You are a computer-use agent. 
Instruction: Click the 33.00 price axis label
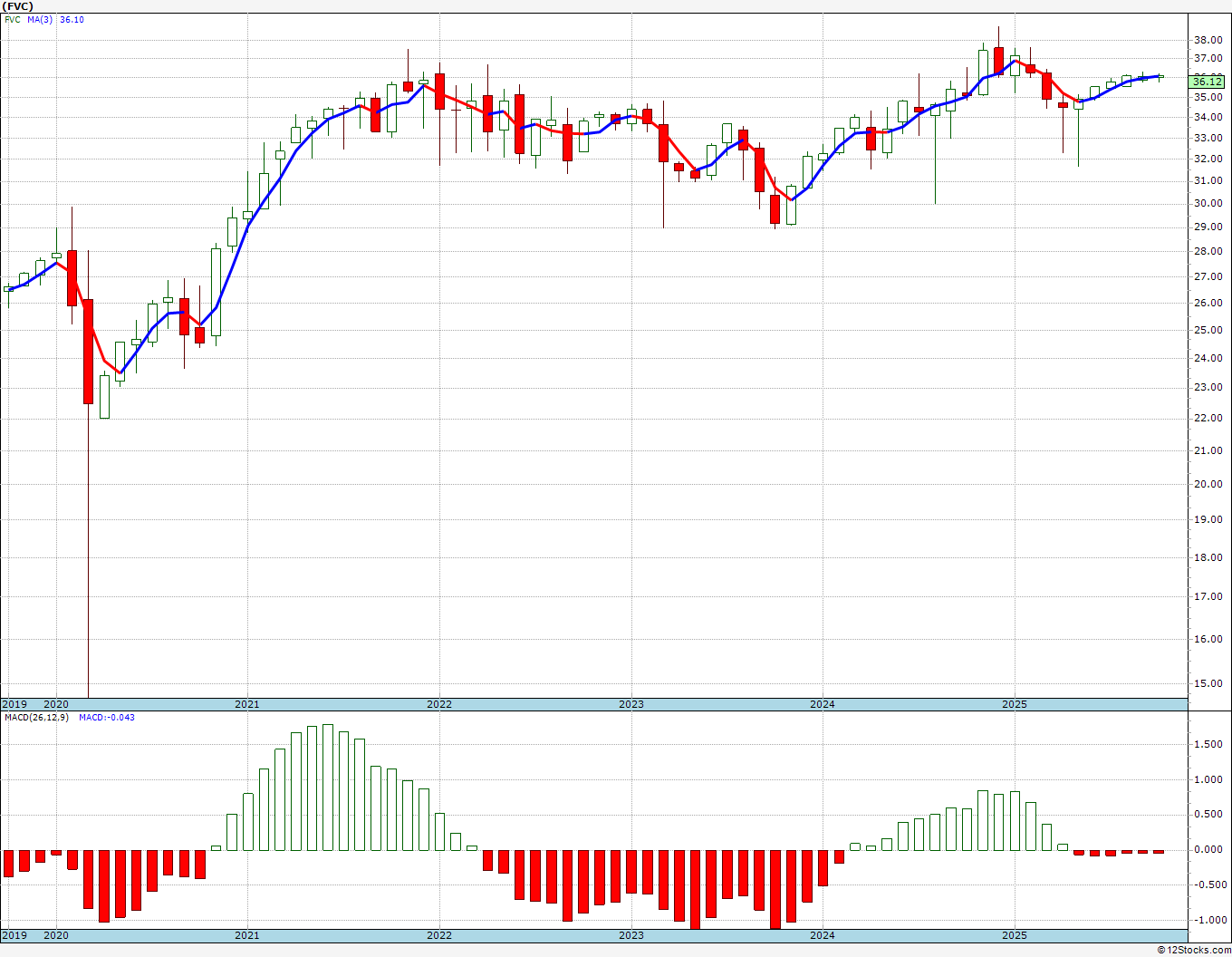pos(1208,138)
